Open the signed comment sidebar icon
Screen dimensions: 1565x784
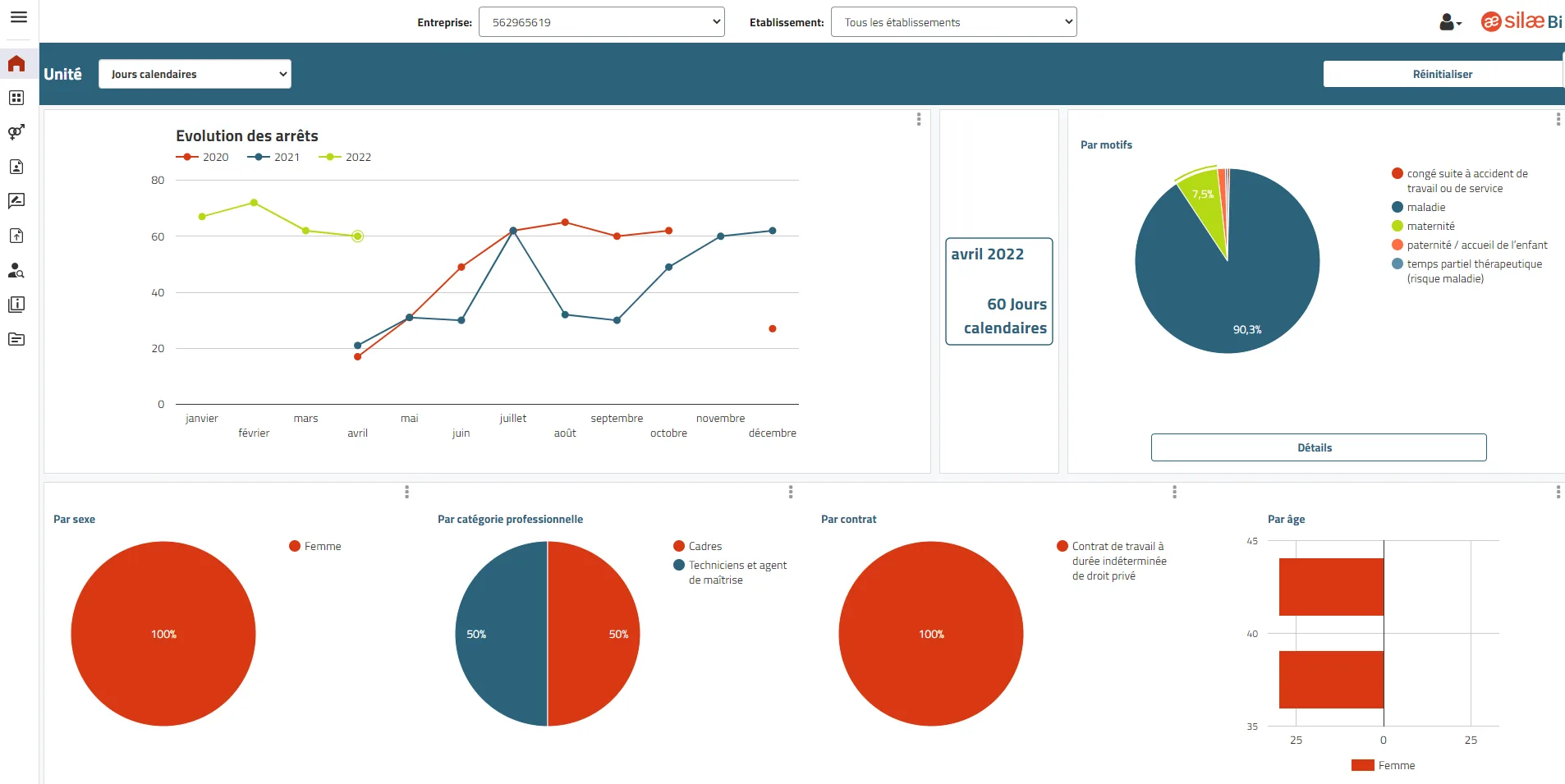point(16,201)
